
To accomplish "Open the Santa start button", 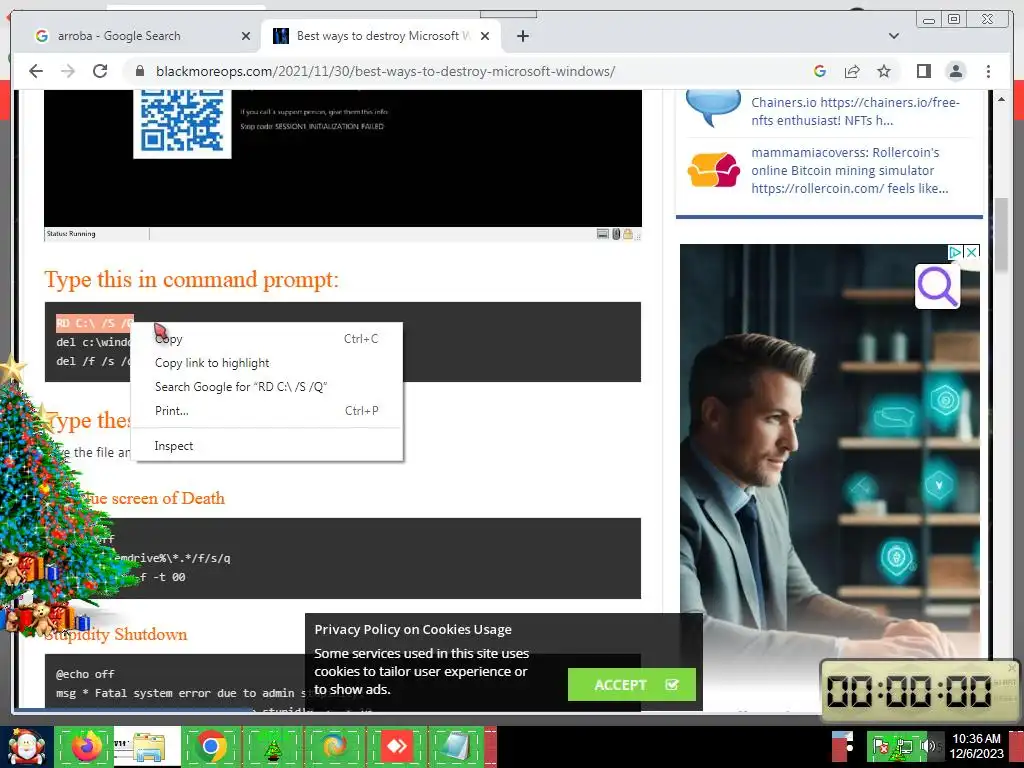I will pyautogui.click(x=26, y=746).
